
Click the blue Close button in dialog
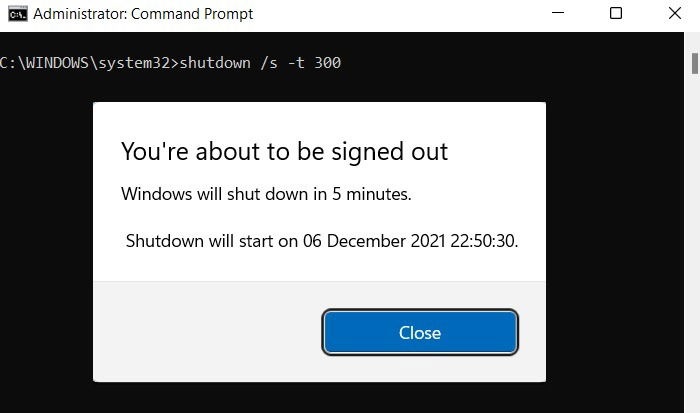[420, 333]
